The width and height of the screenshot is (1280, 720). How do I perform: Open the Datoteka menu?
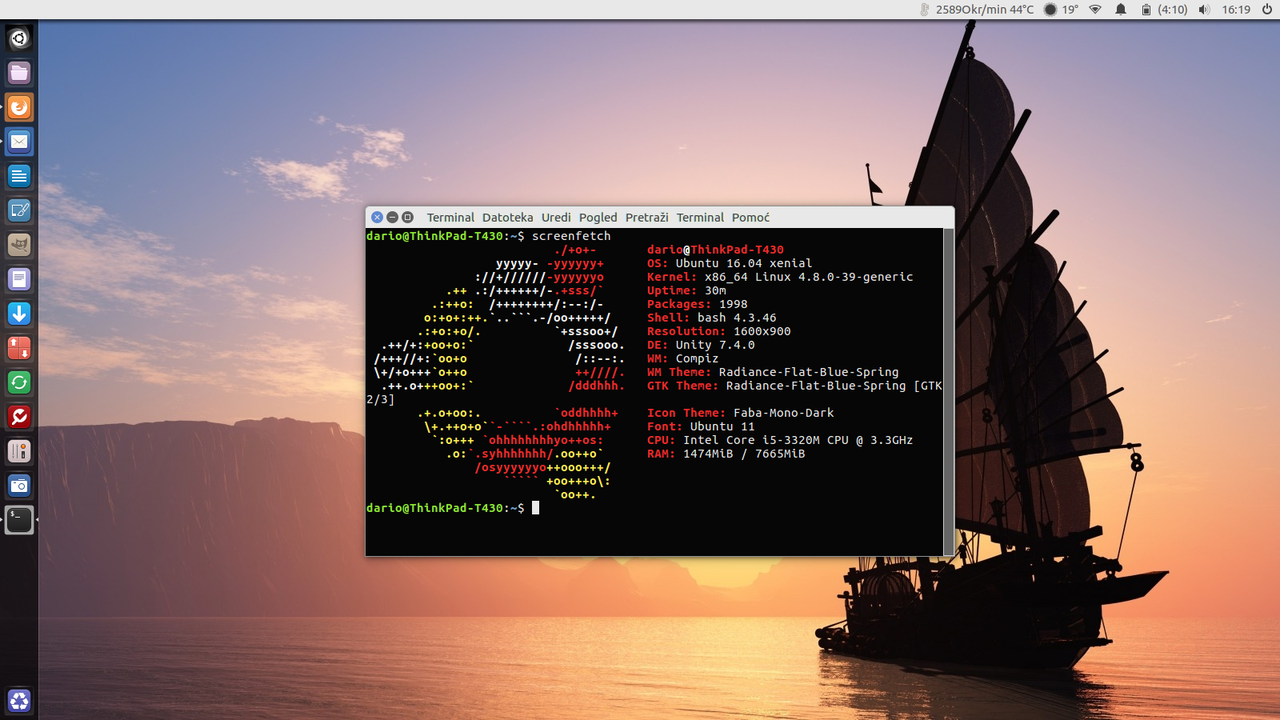508,217
